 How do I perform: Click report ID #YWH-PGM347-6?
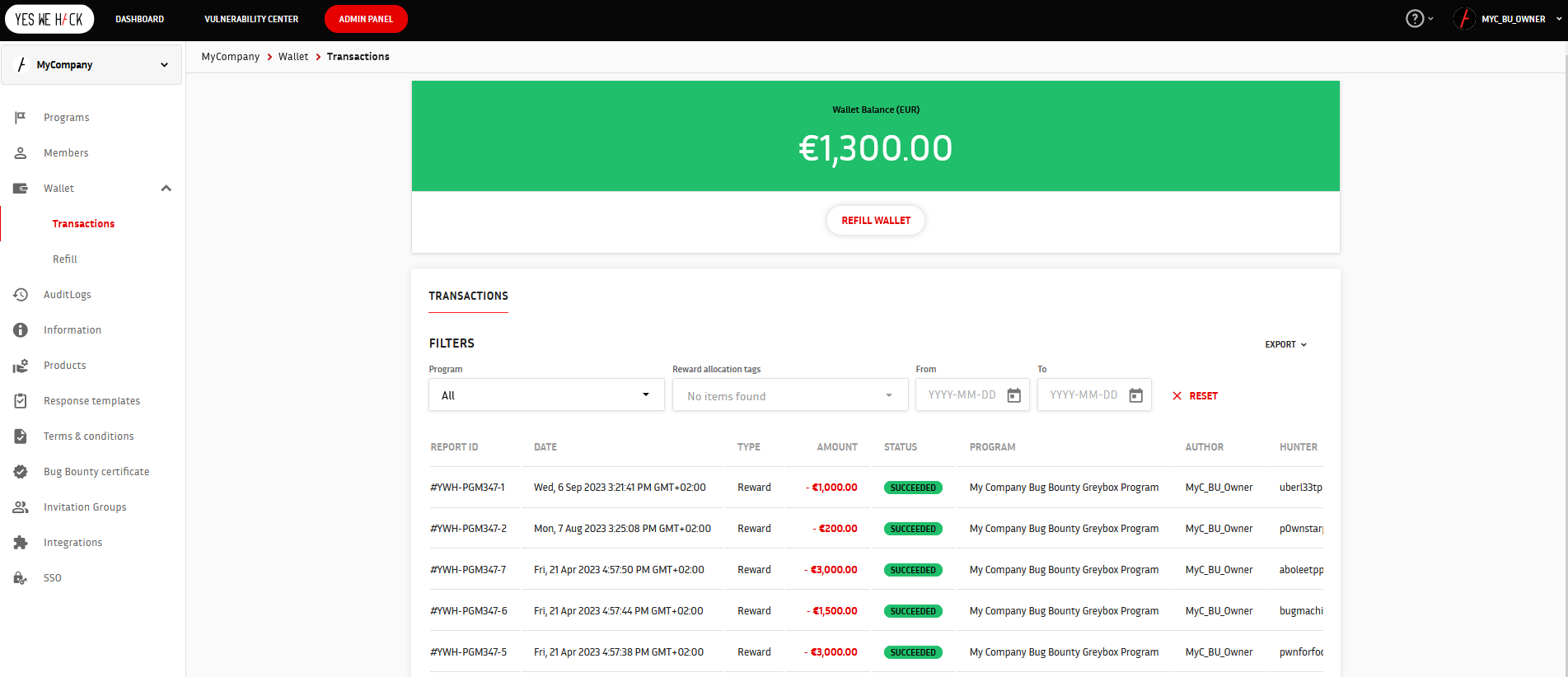click(468, 611)
